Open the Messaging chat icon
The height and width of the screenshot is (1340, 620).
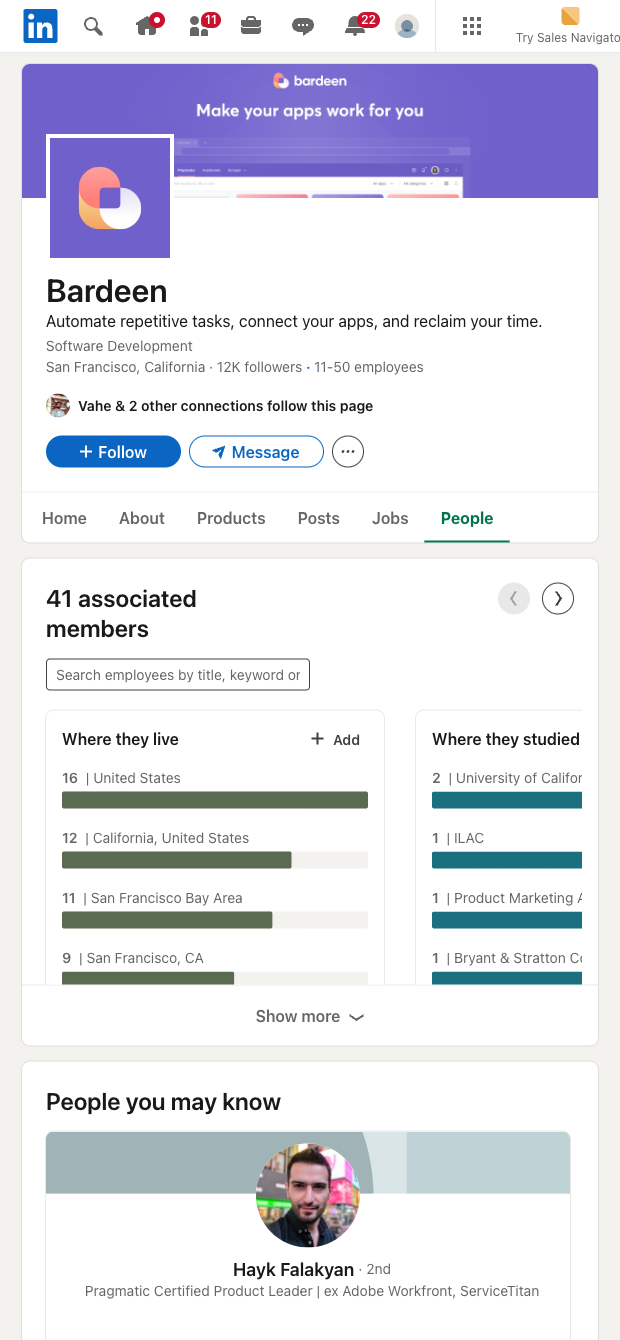coord(303,26)
